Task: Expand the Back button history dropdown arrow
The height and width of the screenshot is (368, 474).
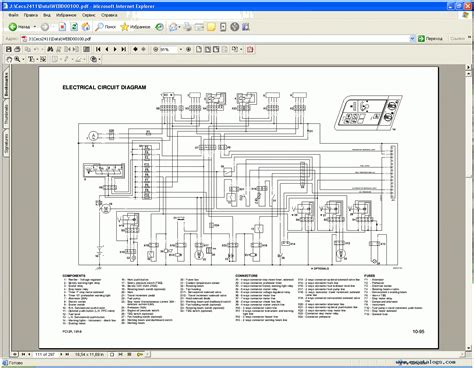Action: coord(35,27)
